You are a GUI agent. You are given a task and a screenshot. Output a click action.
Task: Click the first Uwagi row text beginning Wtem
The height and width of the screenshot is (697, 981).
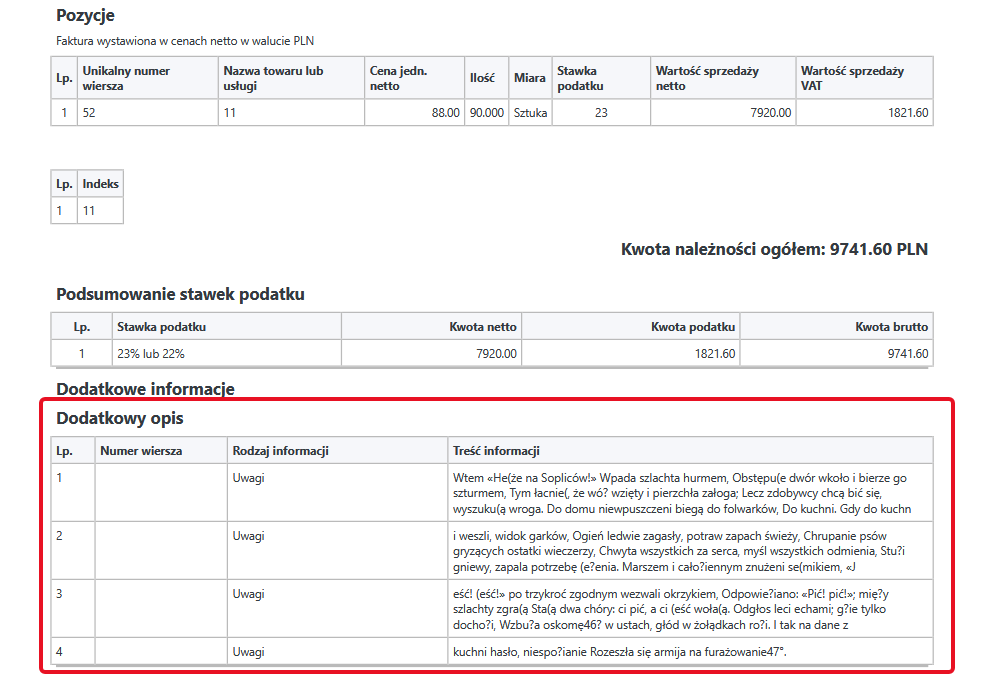(682, 493)
